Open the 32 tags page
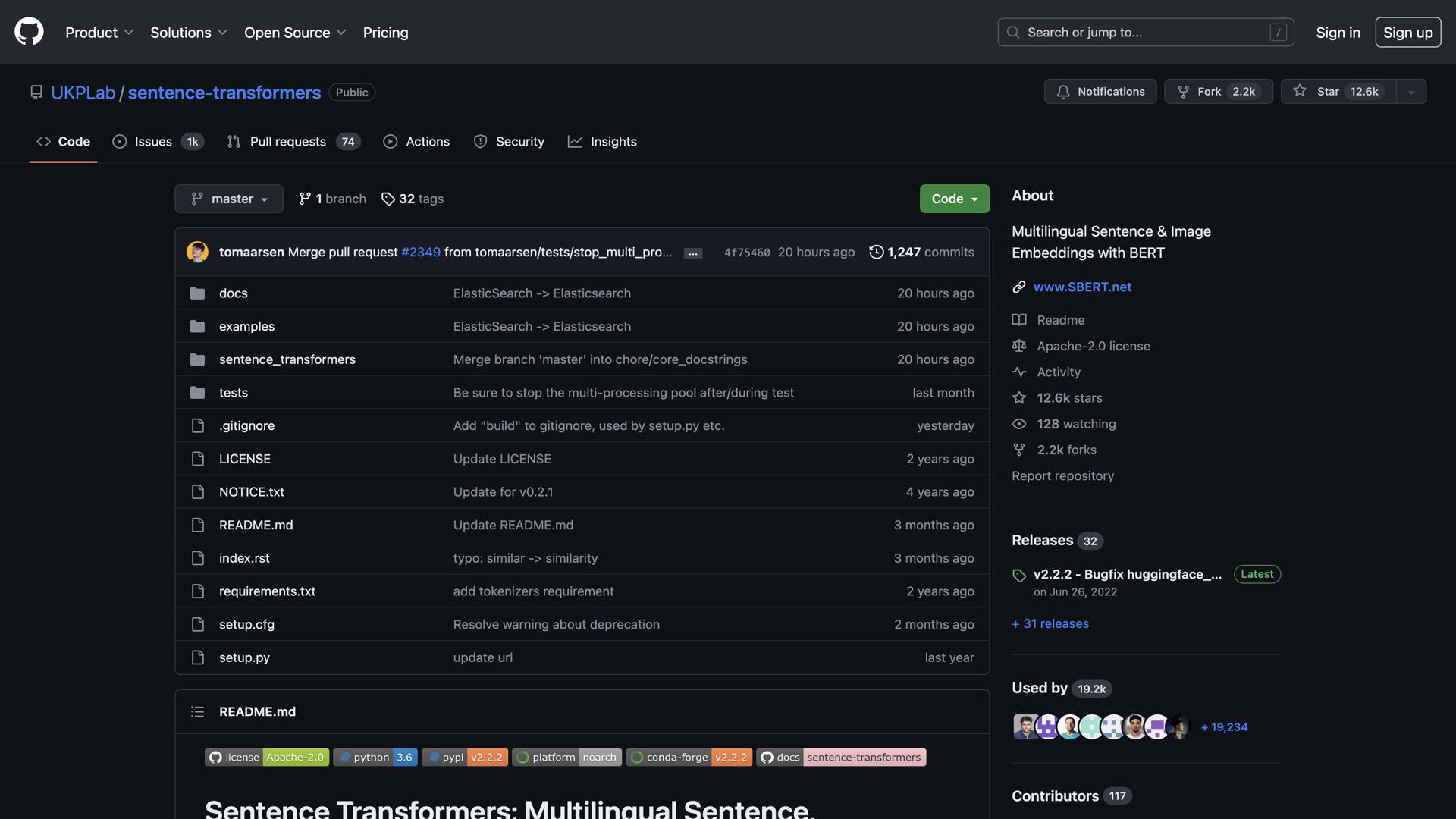Screen dimensions: 1456x819 point(413,199)
